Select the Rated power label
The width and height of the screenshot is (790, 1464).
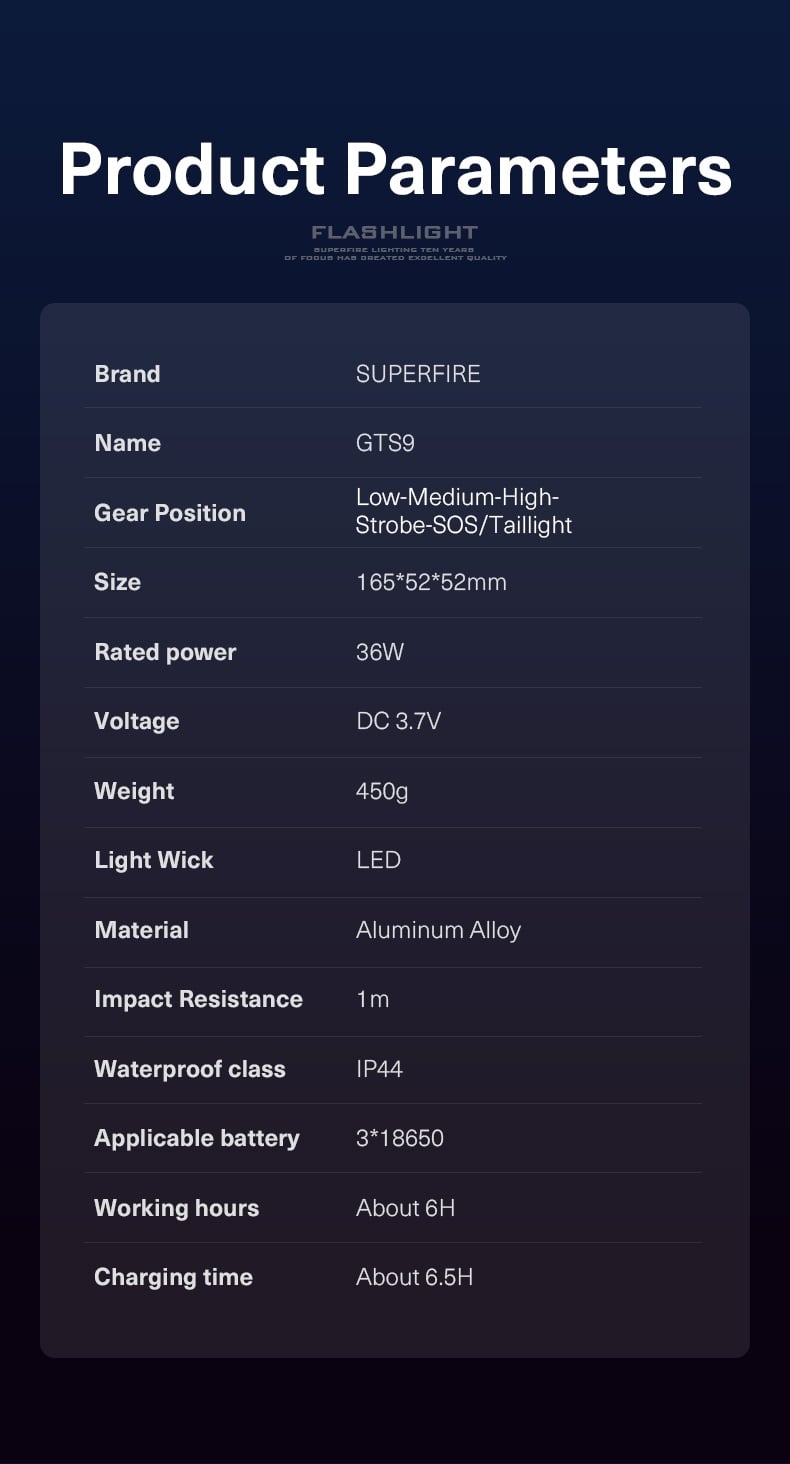[165, 652]
